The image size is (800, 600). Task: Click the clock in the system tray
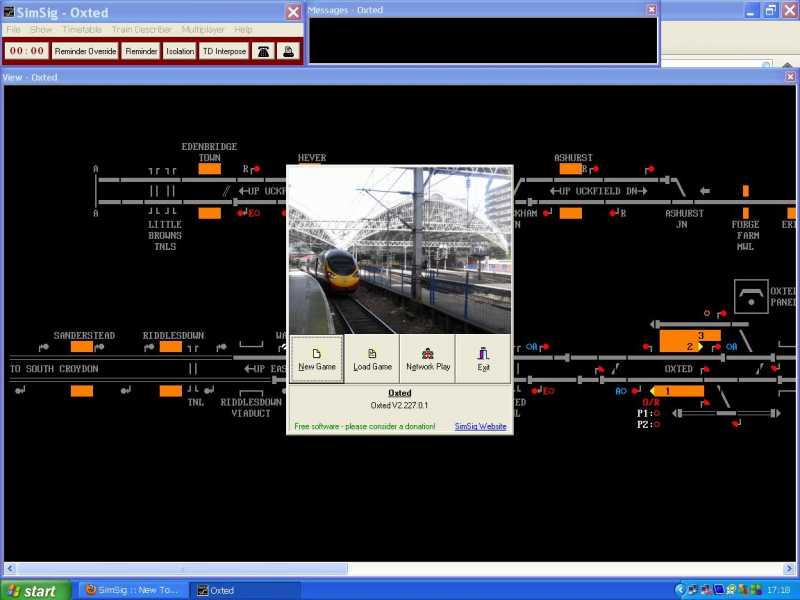pyautogui.click(x=778, y=590)
